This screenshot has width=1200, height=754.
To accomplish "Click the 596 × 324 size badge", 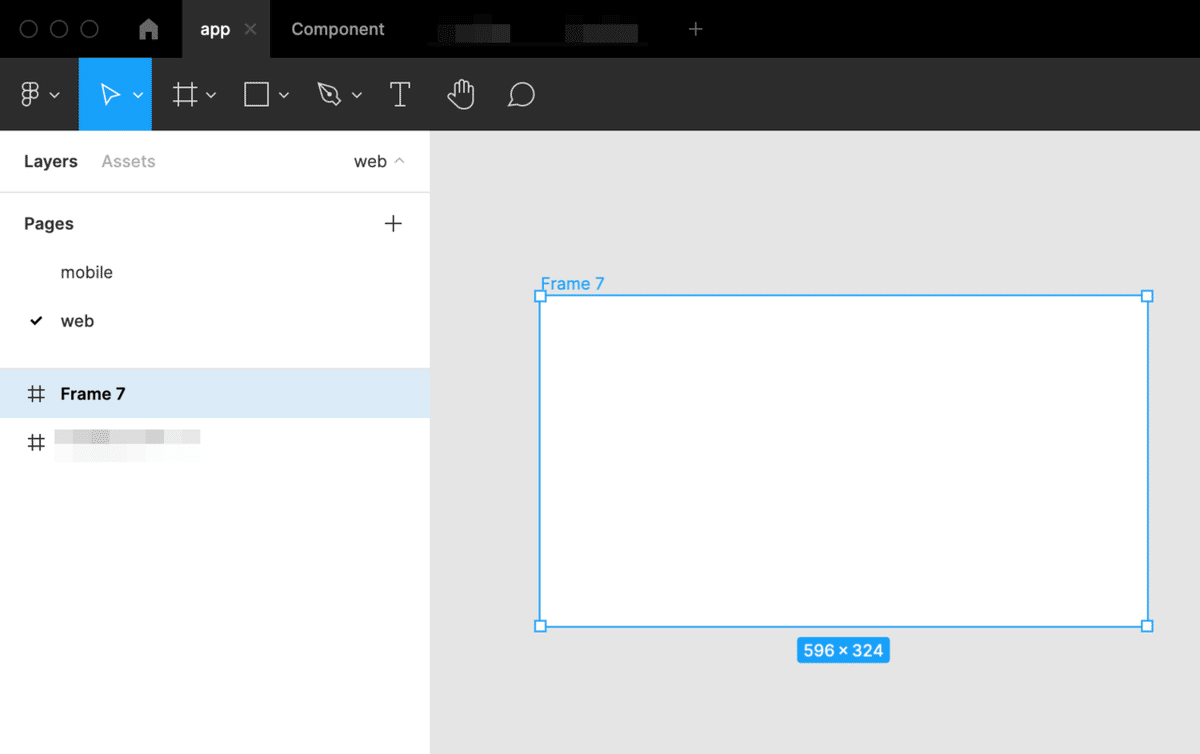I will (843, 650).
